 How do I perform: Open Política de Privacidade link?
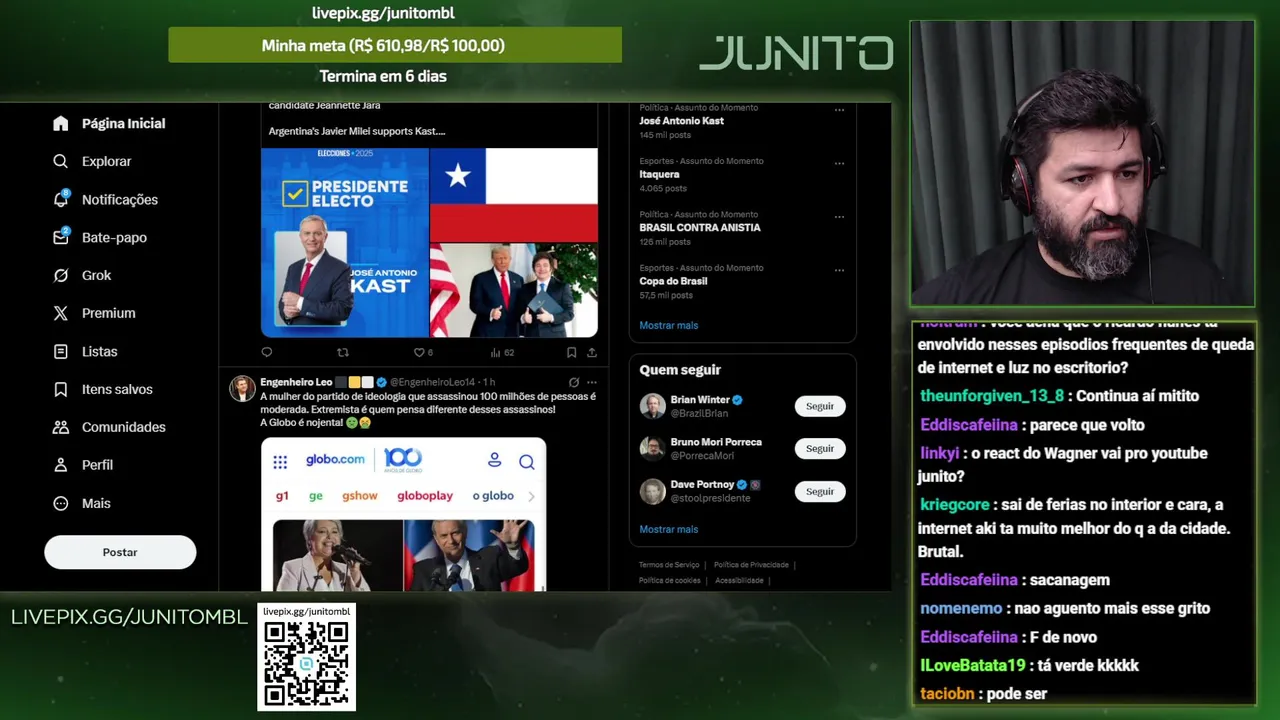[751, 565]
